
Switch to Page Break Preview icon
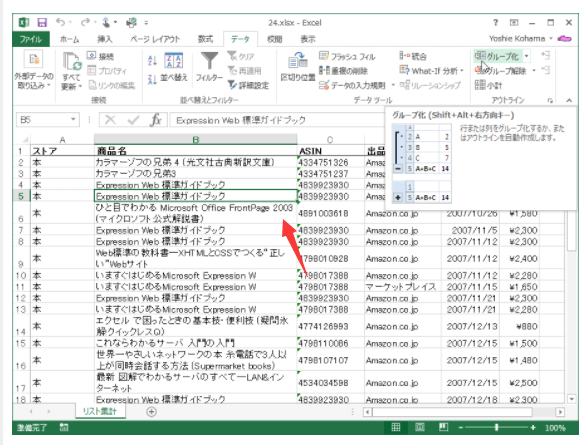(444, 427)
